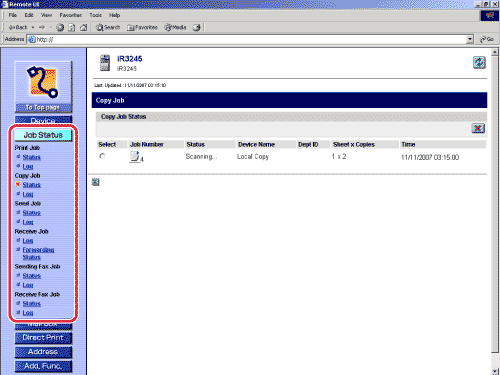Open the Back button history dropdown arrow
The height and width of the screenshot is (375, 500).
pyautogui.click(x=33, y=27)
